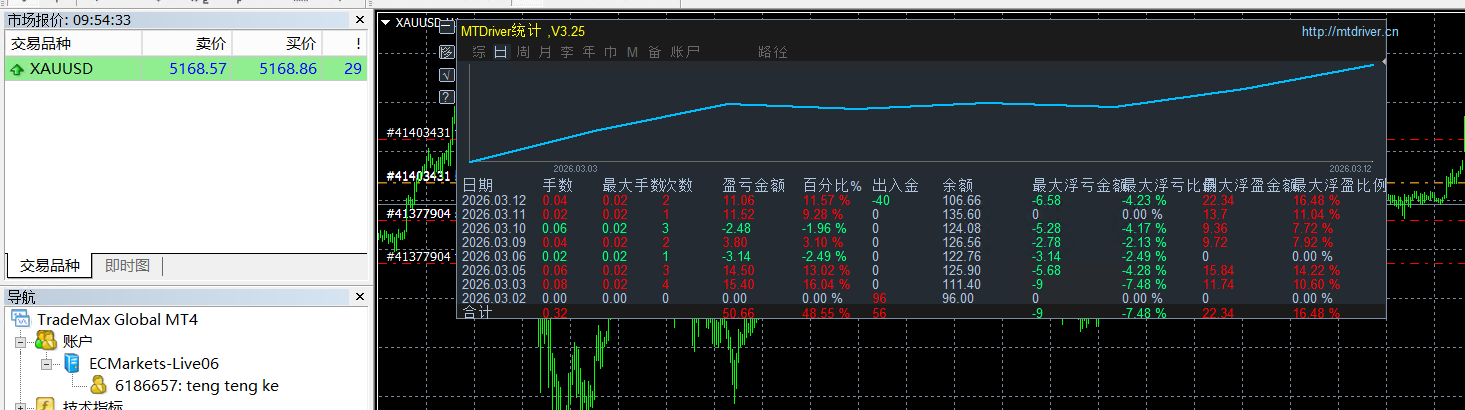This screenshot has width=1465, height=410.
Task: Click the checkmark icon beside MTDriver panel
Action: tap(447, 75)
